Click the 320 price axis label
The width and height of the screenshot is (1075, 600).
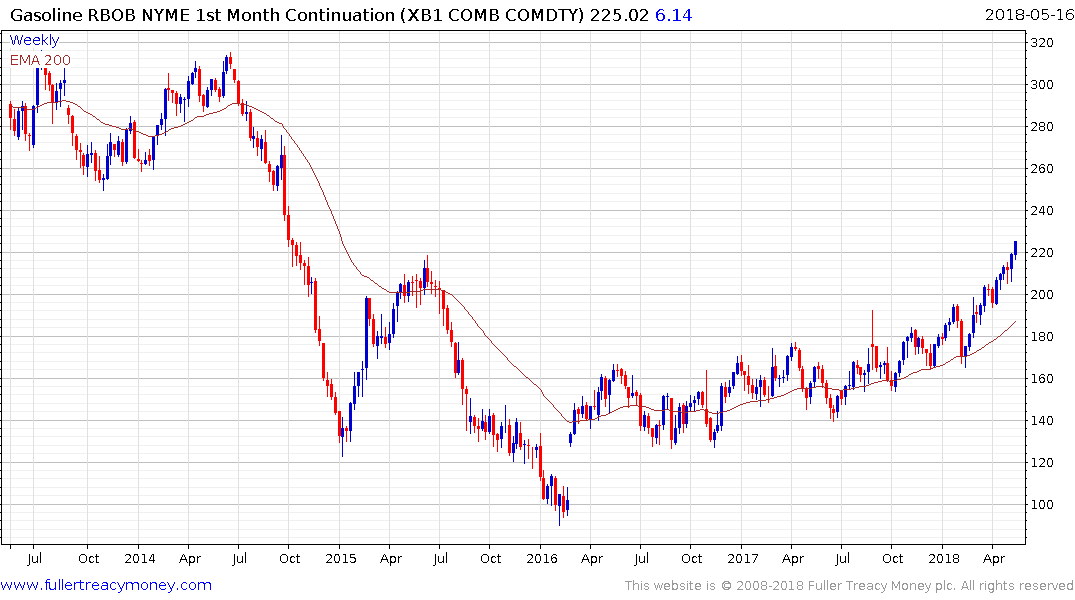coord(1042,43)
